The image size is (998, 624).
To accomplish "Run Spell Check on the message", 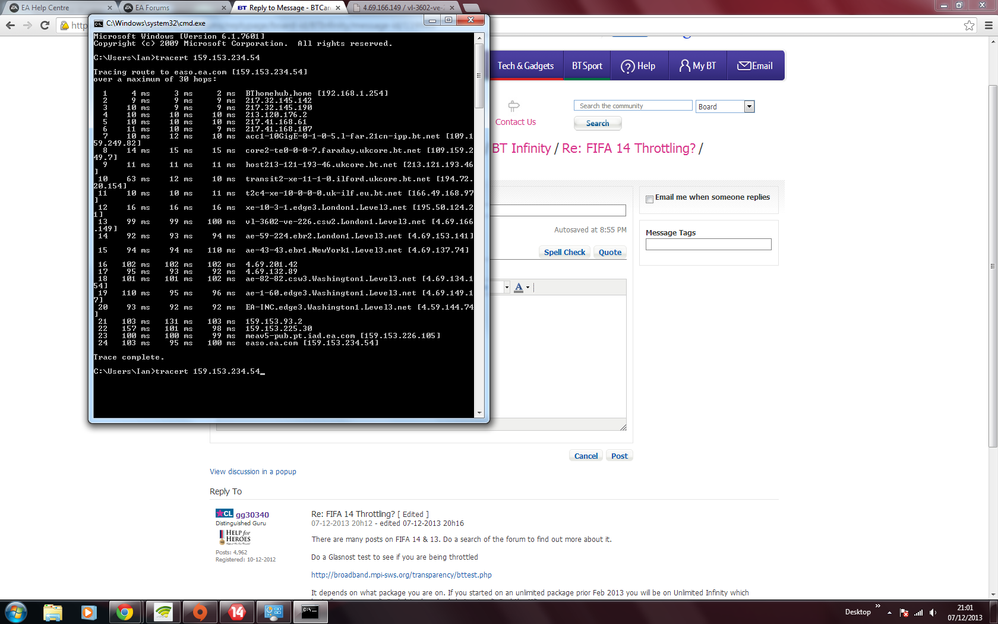I will click(x=565, y=252).
